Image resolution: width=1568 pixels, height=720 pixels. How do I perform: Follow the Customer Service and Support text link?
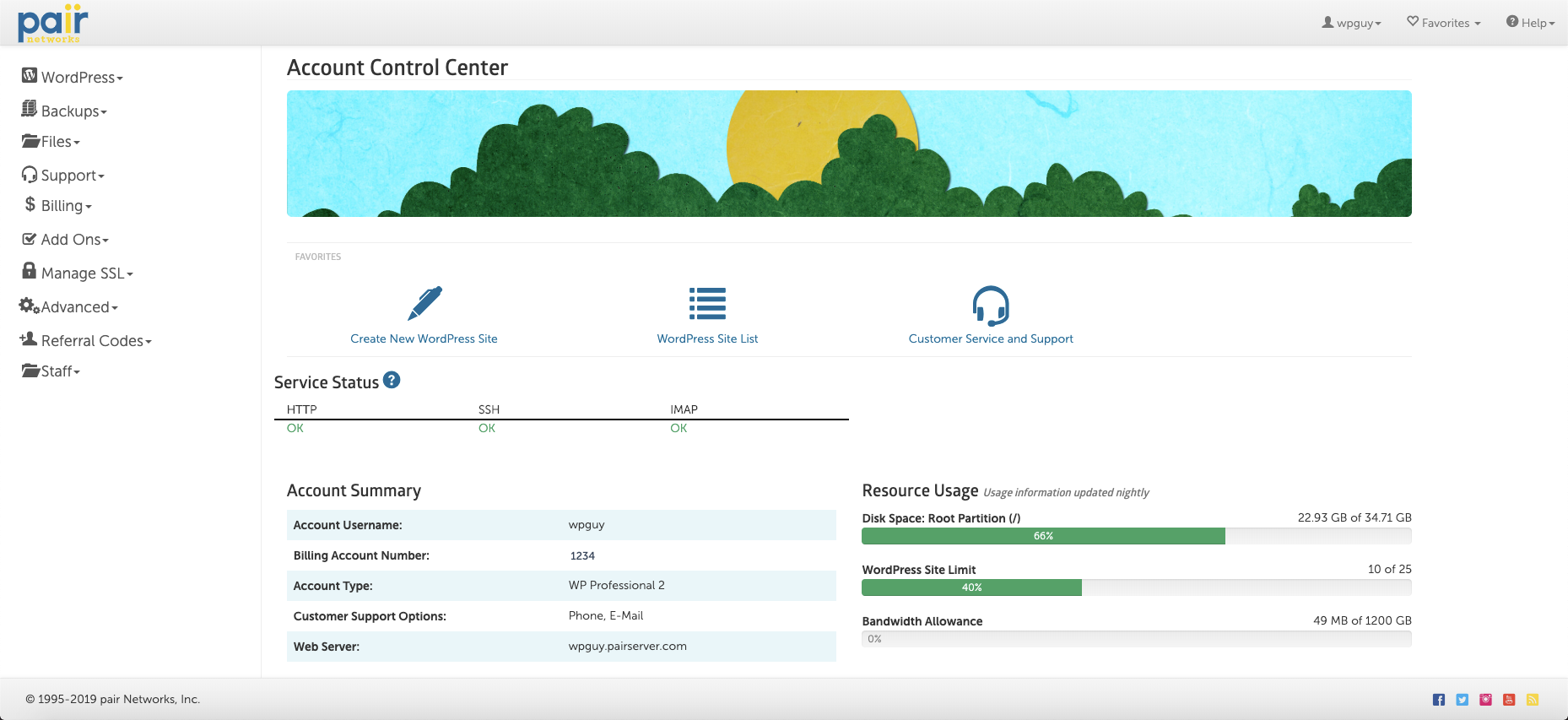pos(991,338)
